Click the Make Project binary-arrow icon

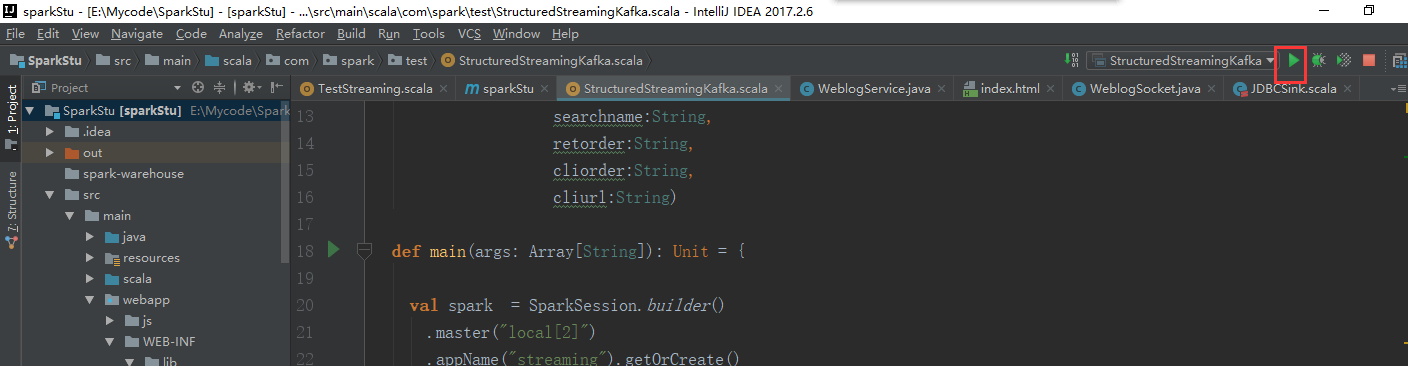[x=1071, y=61]
